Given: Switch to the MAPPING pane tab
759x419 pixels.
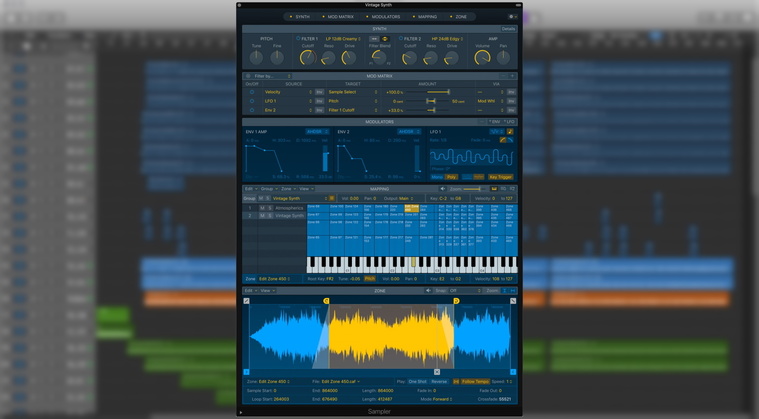Looking at the screenshot, I should pyautogui.click(x=425, y=16).
